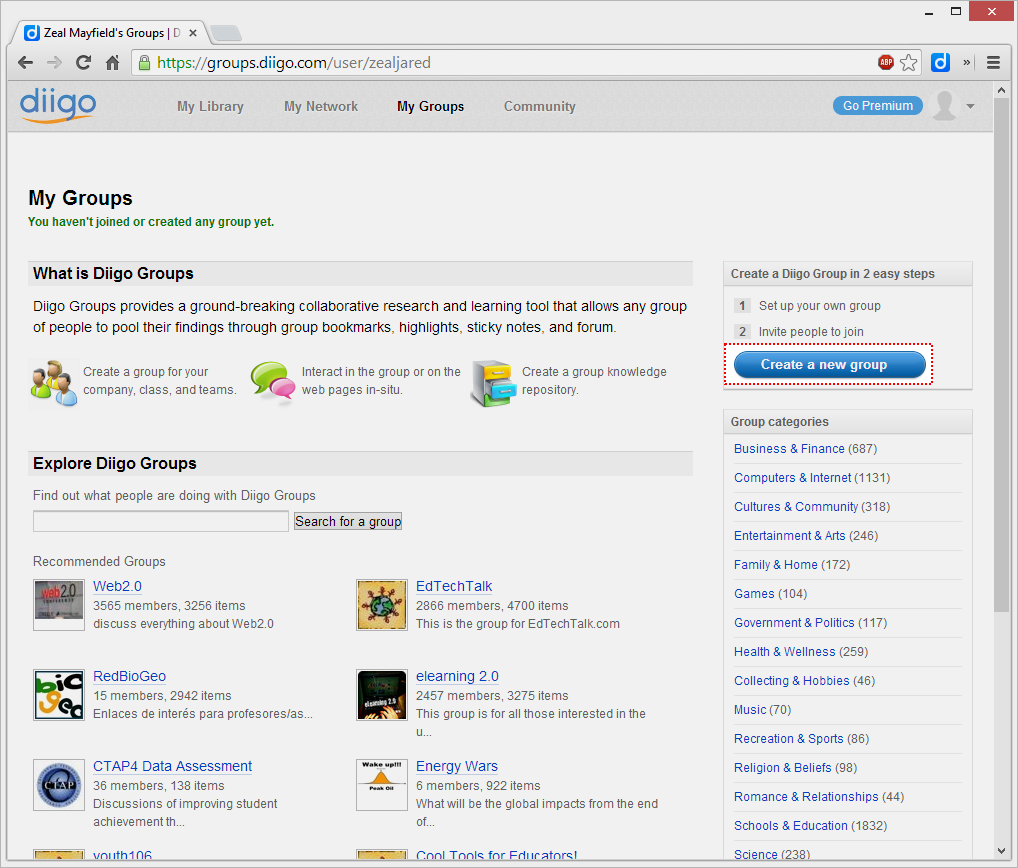1018x868 pixels.
Task: Browse Music category
Action: click(750, 710)
